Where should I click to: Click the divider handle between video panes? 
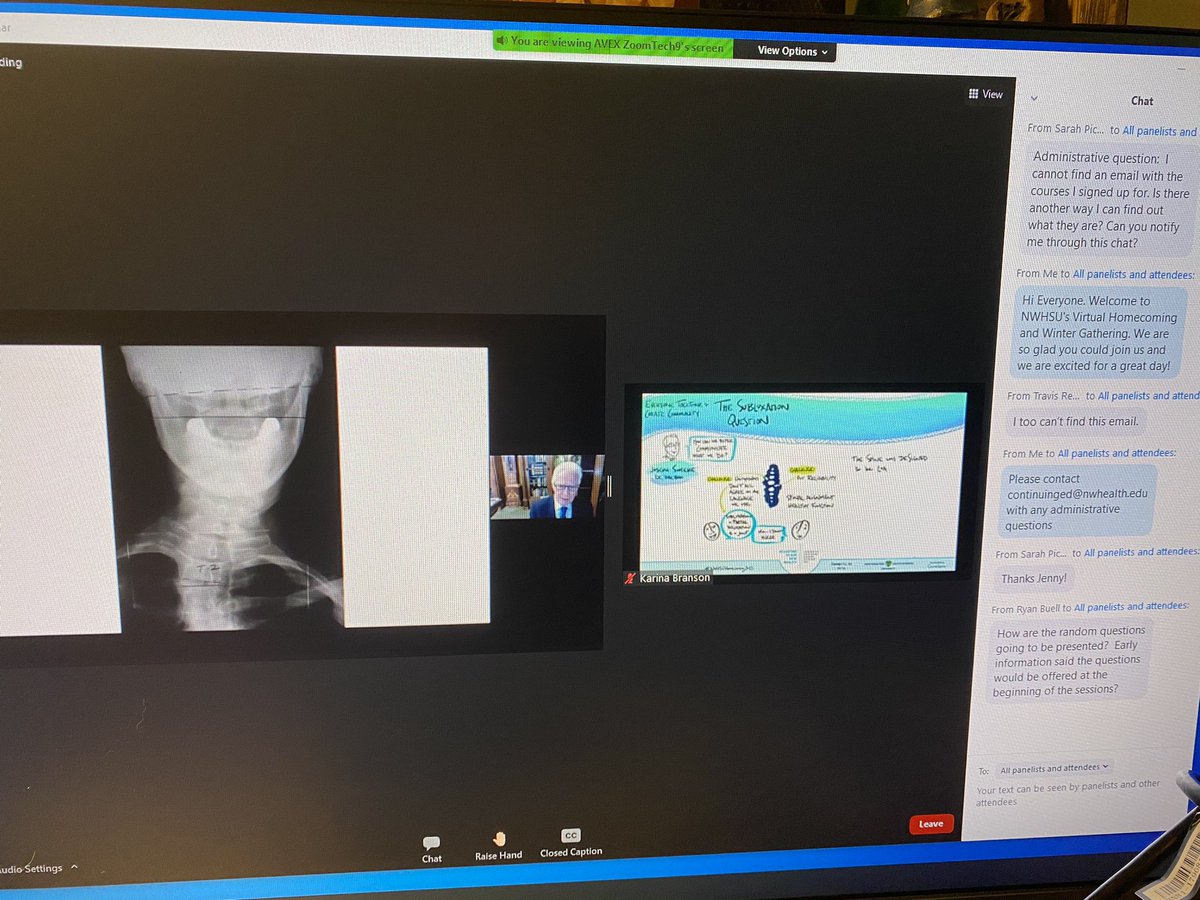coord(610,486)
